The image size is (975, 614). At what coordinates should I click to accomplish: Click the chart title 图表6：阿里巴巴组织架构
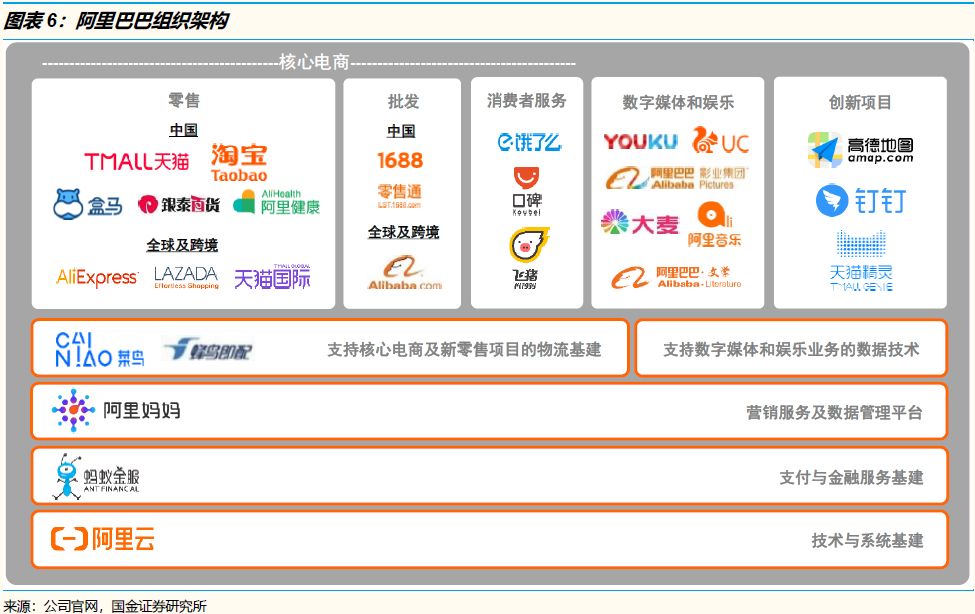point(116,21)
